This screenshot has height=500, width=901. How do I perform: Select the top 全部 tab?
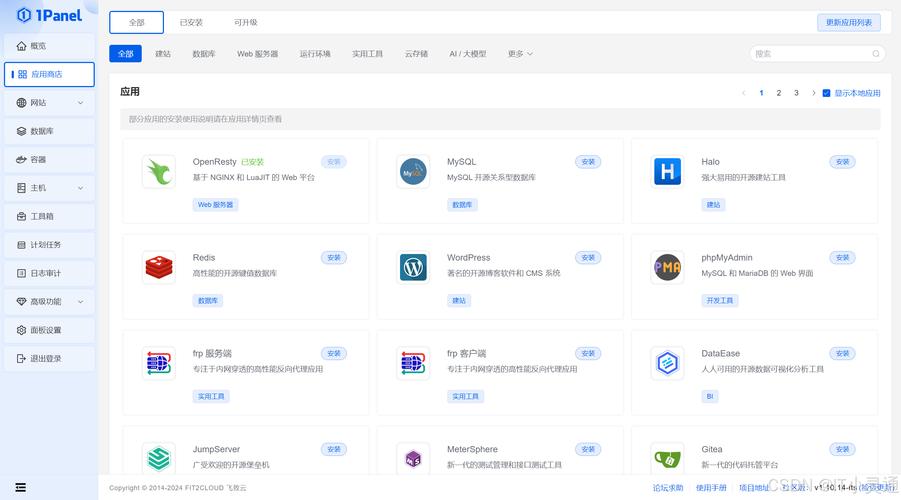137,22
